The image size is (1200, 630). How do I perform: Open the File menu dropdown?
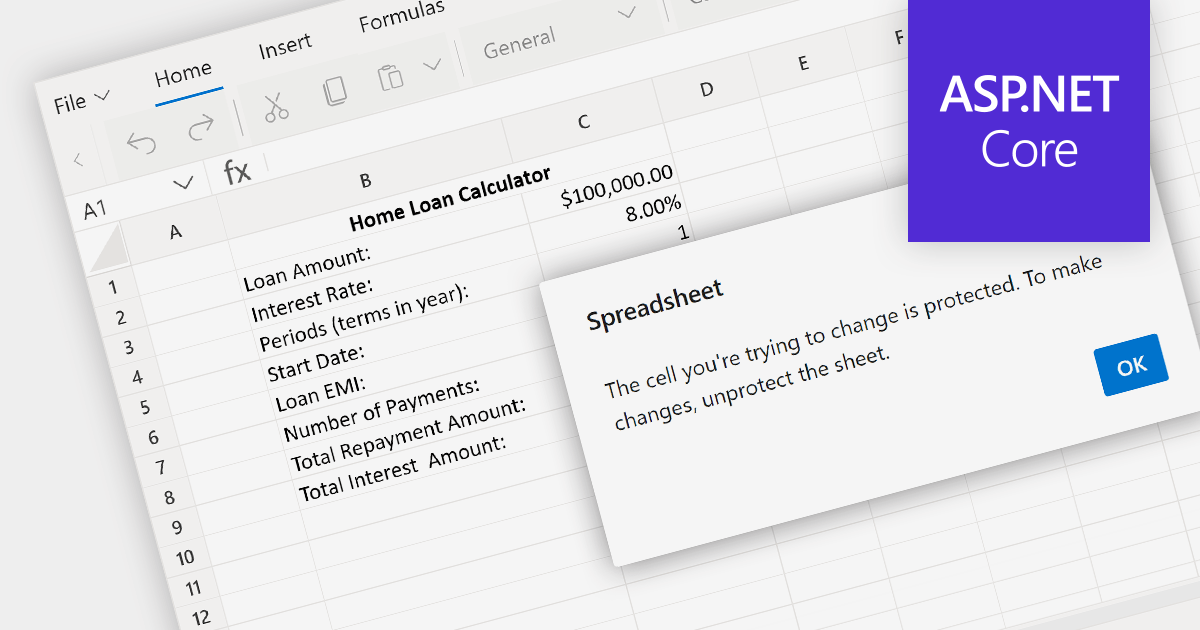click(80, 98)
